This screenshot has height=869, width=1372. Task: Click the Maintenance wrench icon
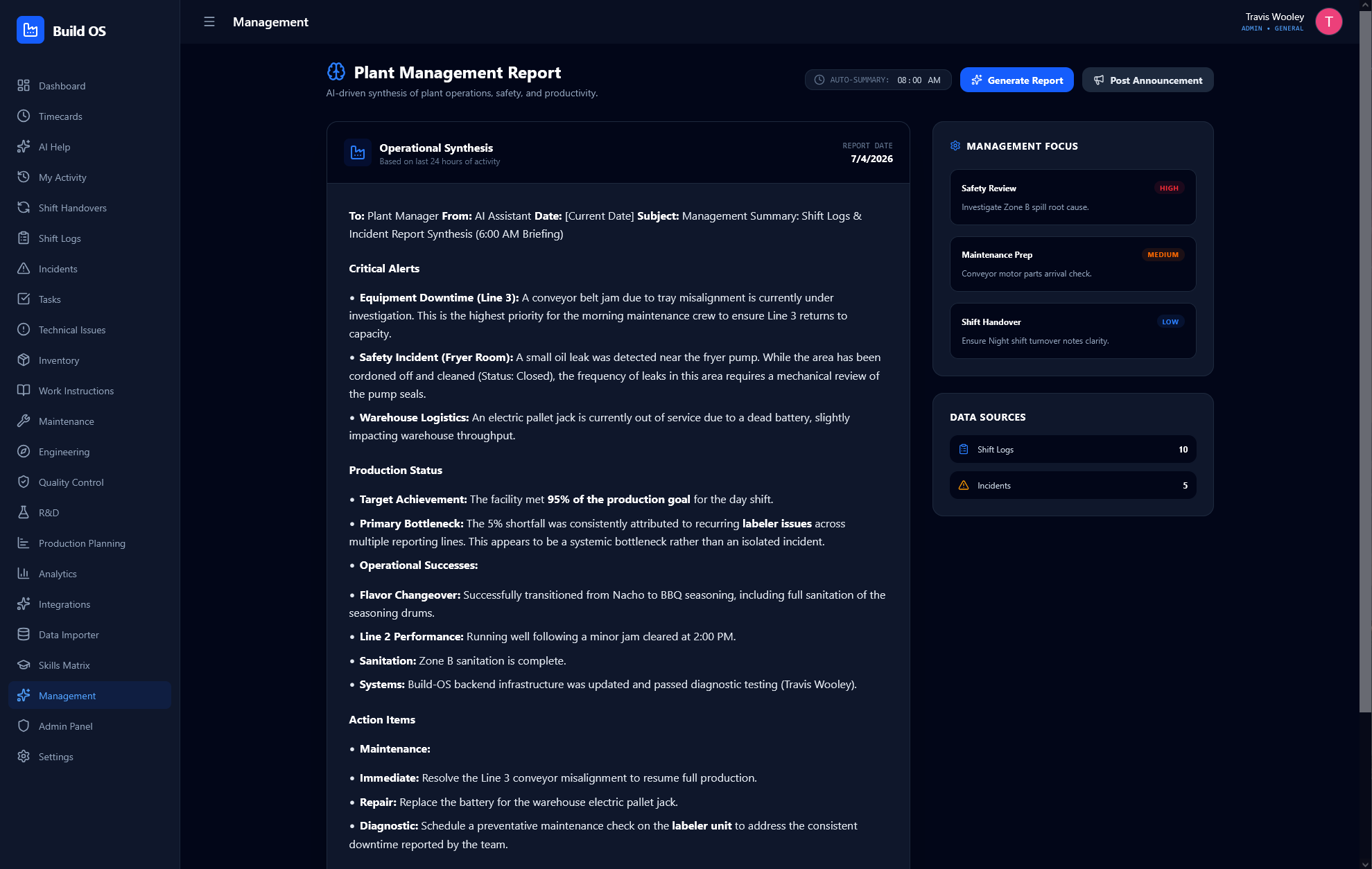click(24, 421)
